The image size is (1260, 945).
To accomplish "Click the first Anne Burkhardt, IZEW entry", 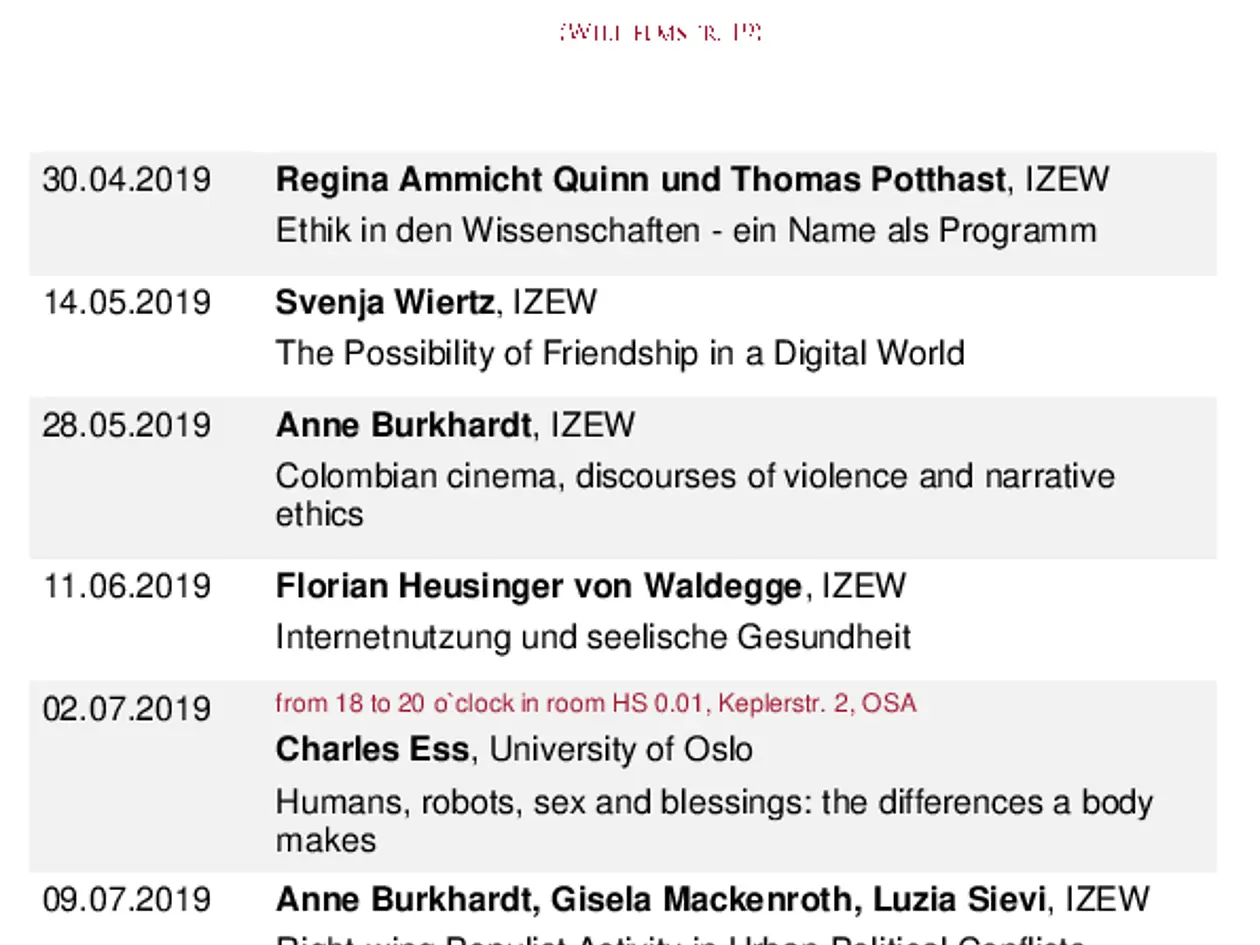I will [455, 425].
